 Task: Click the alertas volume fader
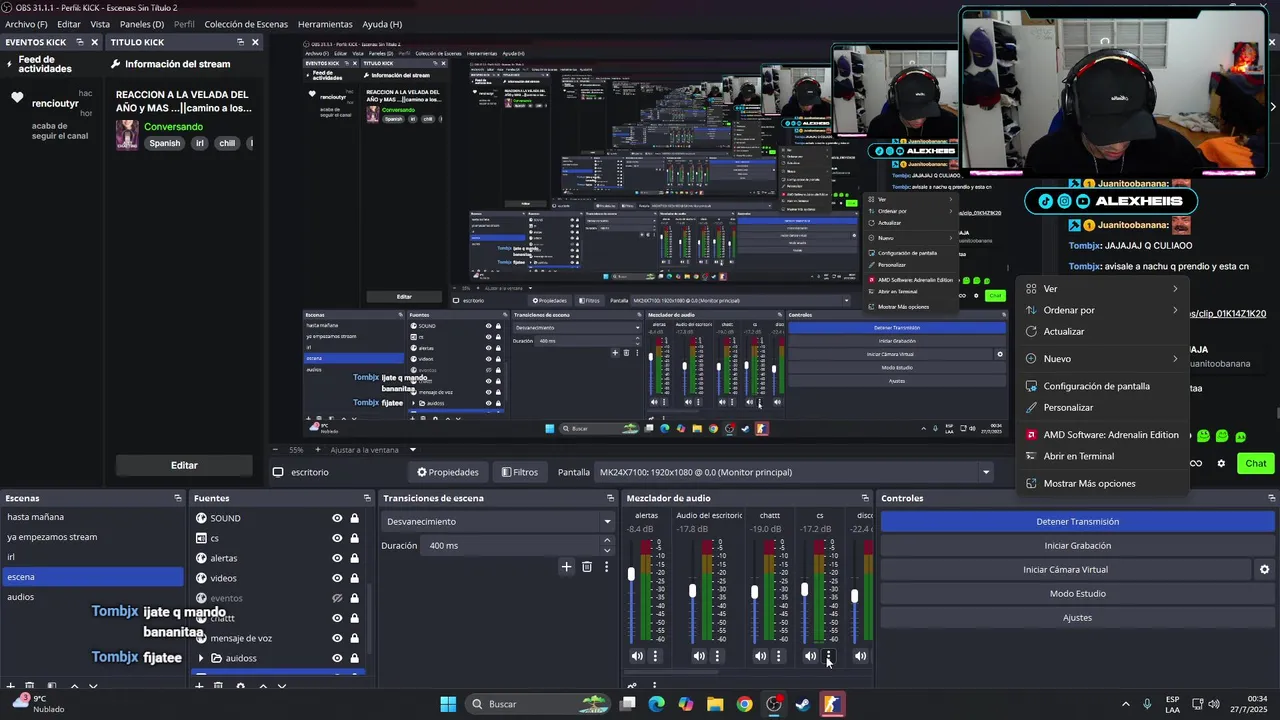[x=631, y=574]
